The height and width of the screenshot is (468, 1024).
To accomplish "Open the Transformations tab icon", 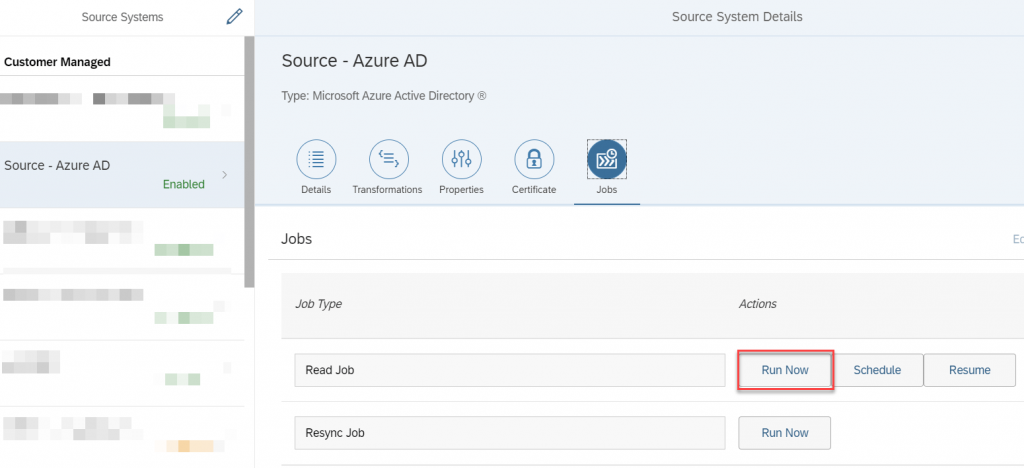I will click(x=389, y=159).
